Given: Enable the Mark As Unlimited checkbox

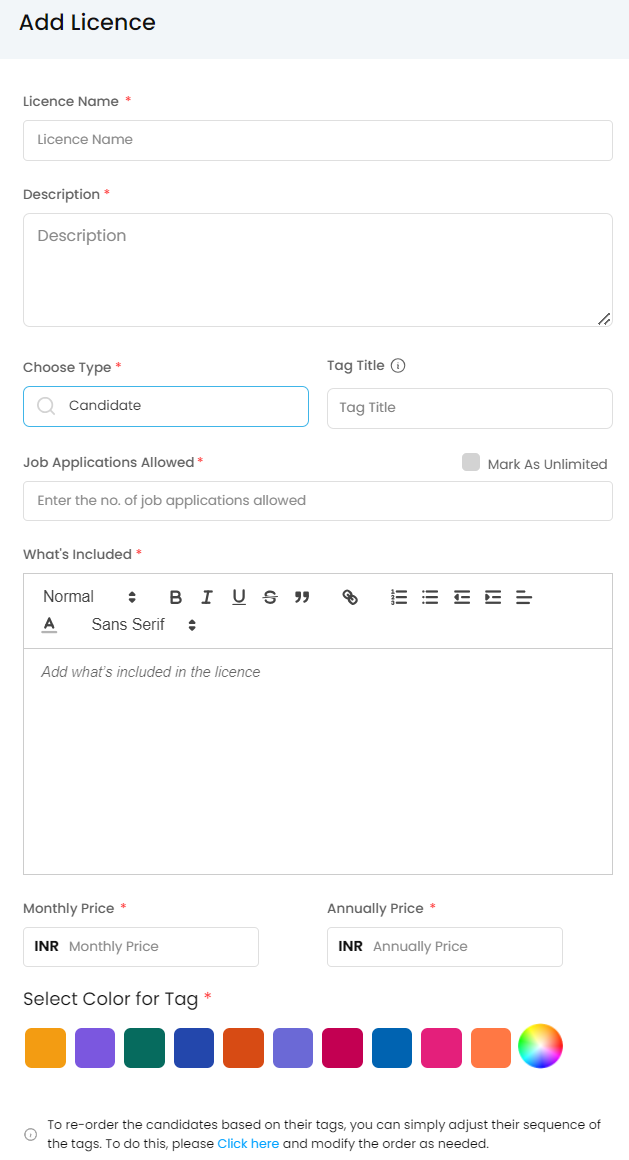Looking at the screenshot, I should click(471, 462).
